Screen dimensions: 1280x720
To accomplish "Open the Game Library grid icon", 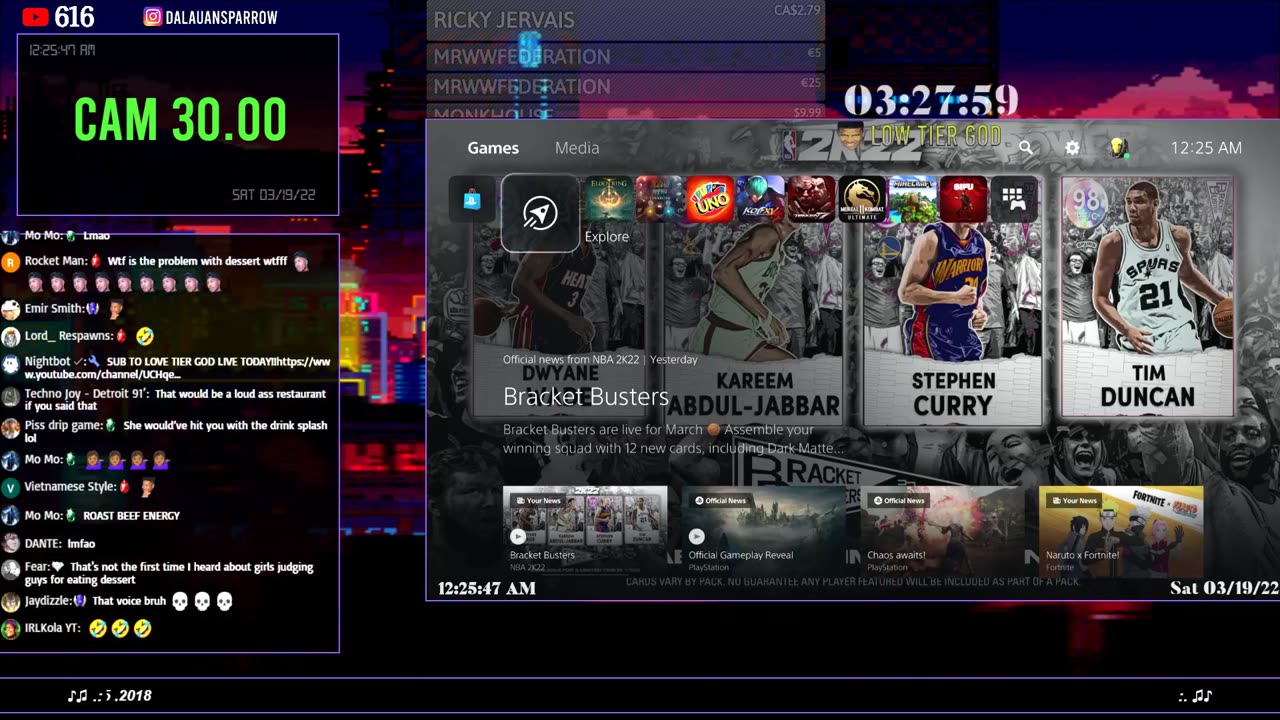I will tap(1014, 199).
